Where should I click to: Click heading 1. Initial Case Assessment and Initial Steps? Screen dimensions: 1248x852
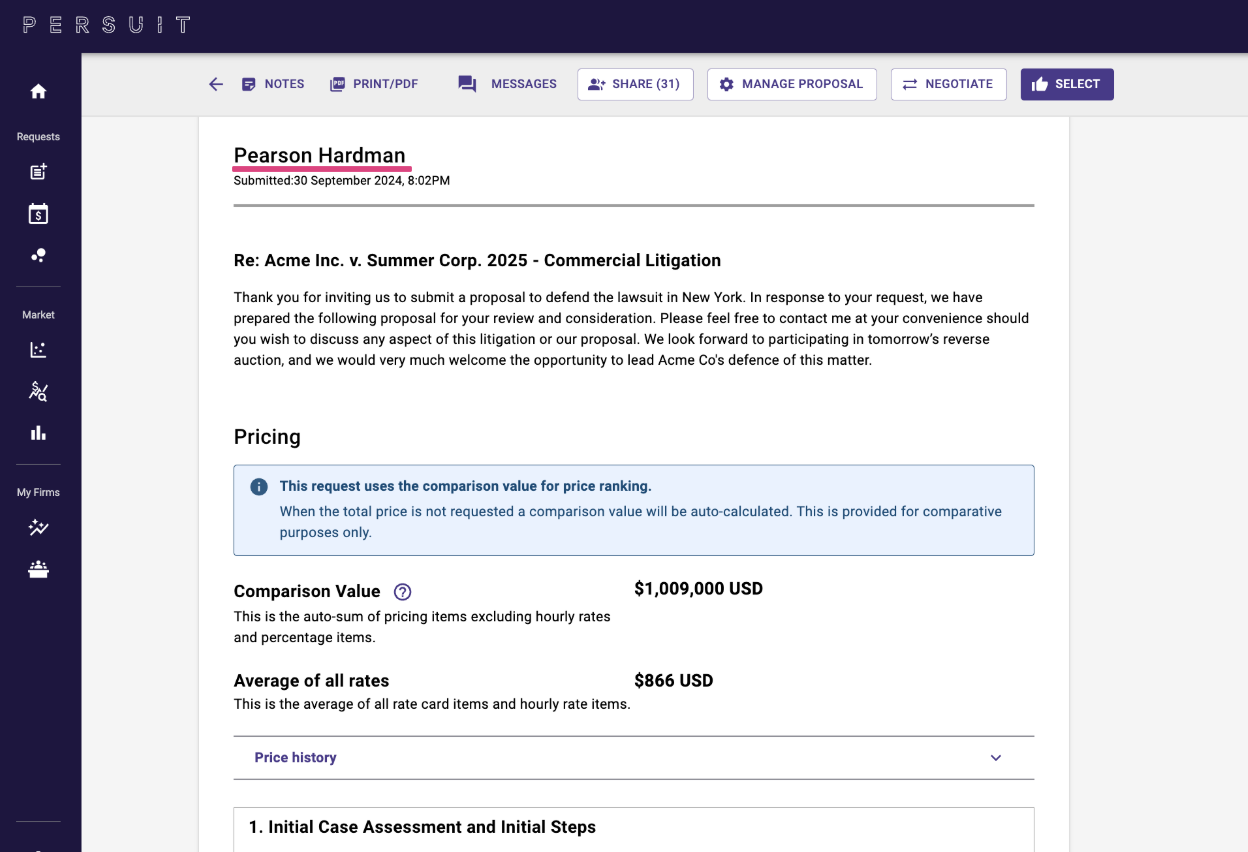tap(422, 827)
